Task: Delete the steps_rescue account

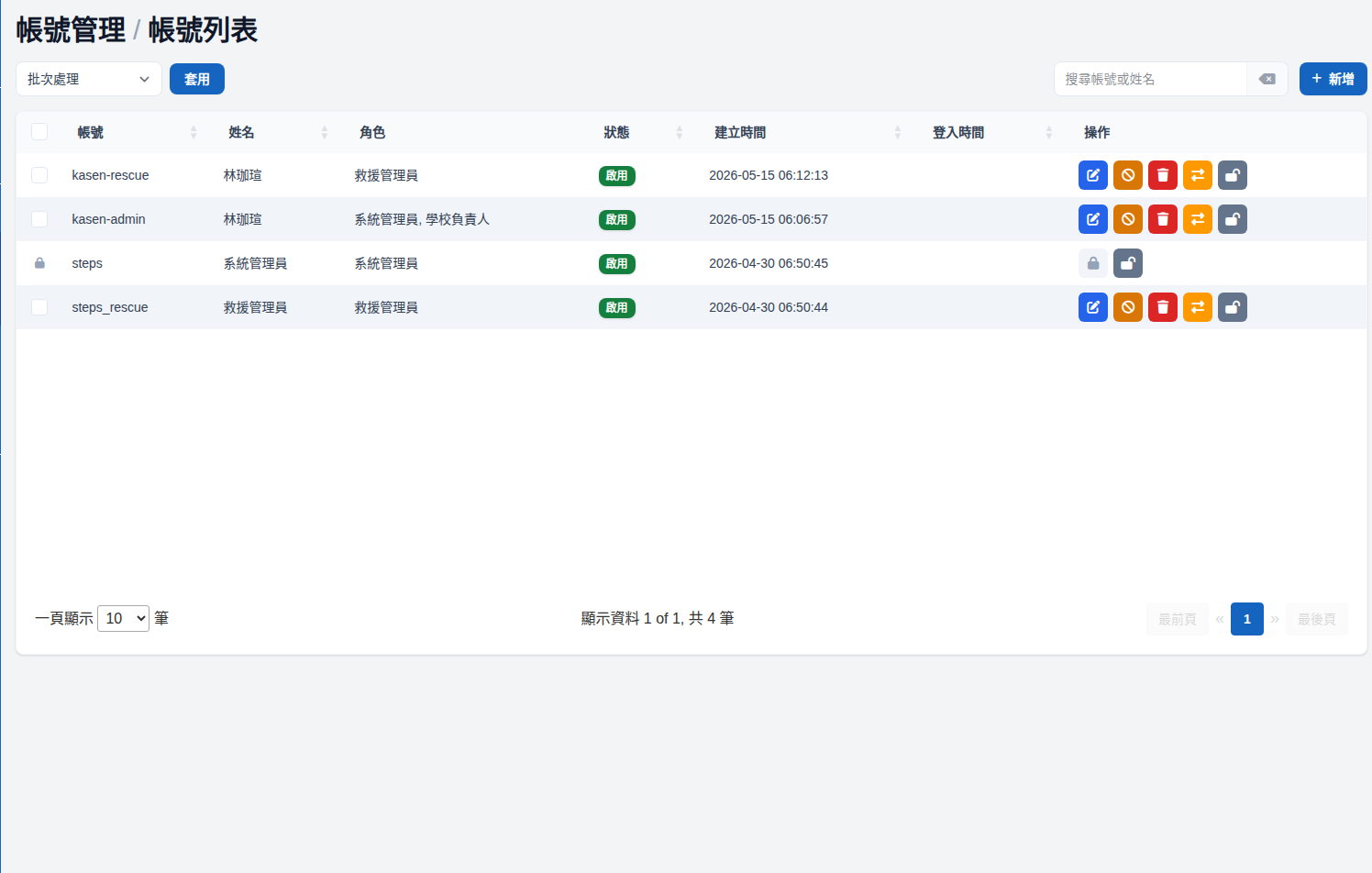Action: click(1163, 307)
